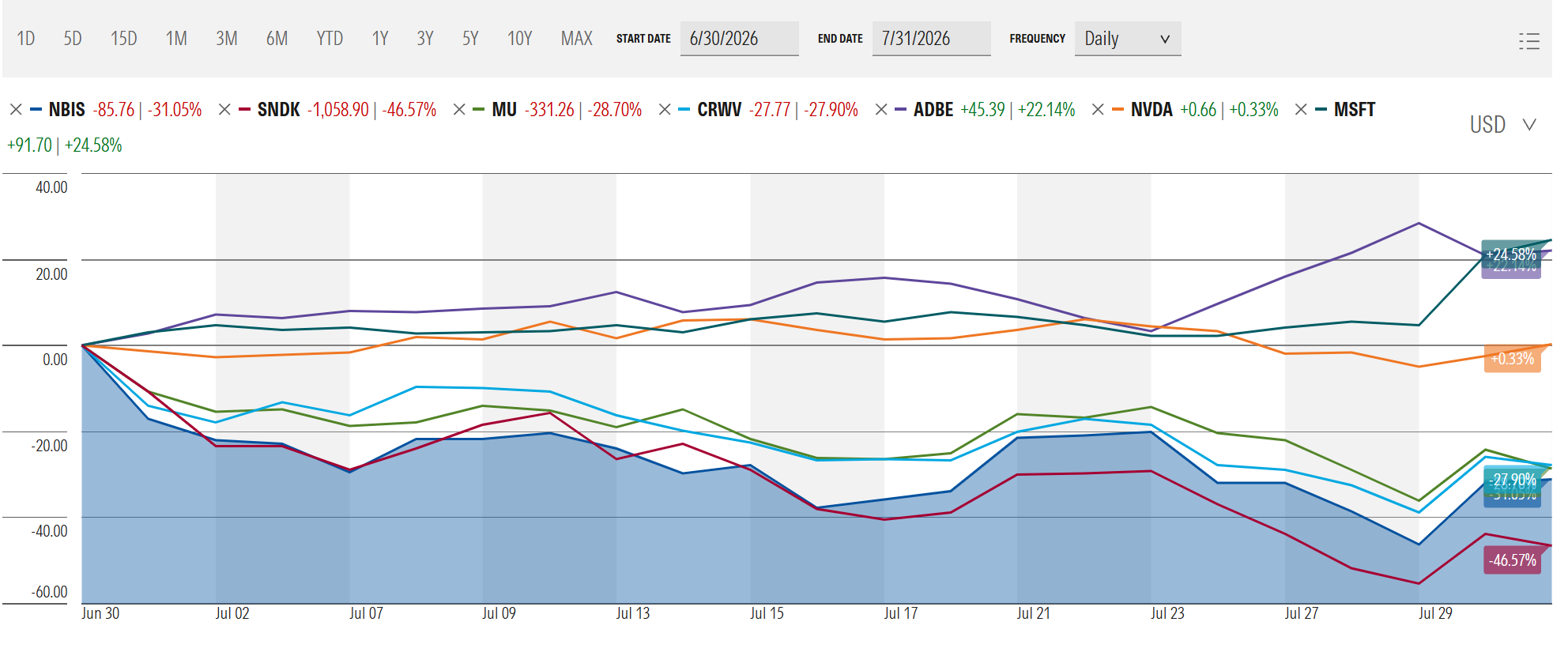Remove CRWV ticker from the chart
This screenshot has width=1568, height=652.
point(665,110)
